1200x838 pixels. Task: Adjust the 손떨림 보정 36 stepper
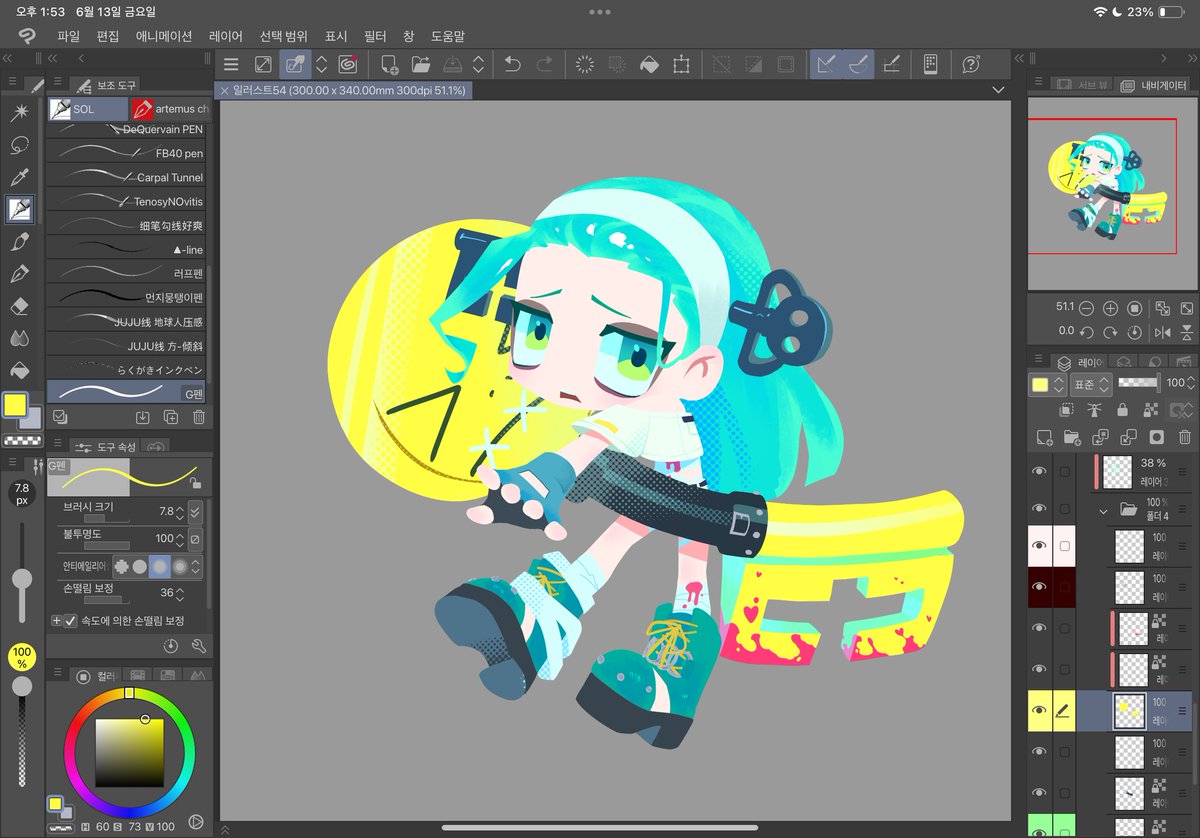click(x=179, y=593)
